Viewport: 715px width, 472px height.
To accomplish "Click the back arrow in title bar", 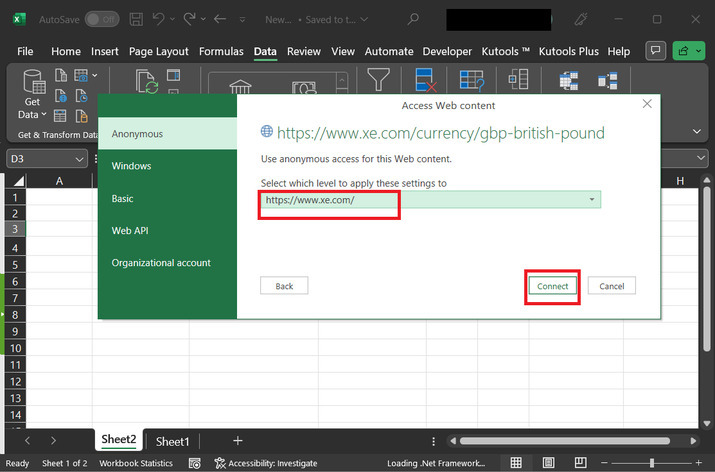I will tap(220, 19).
